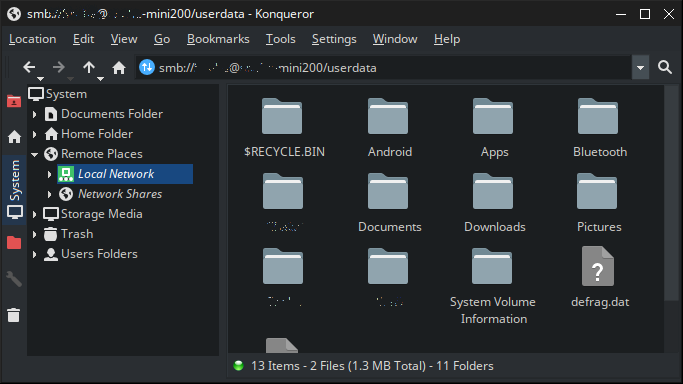The width and height of the screenshot is (683, 384).
Task: Select Documents Folder in the tree
Action: (x=104, y=114)
